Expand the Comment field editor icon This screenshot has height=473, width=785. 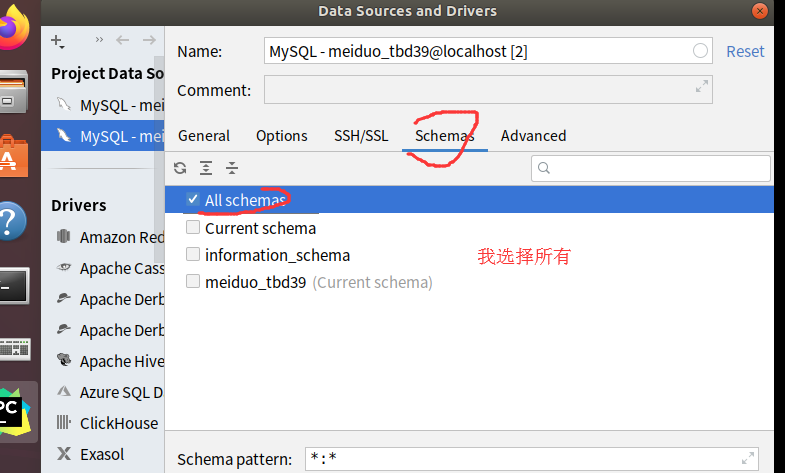pos(702,86)
